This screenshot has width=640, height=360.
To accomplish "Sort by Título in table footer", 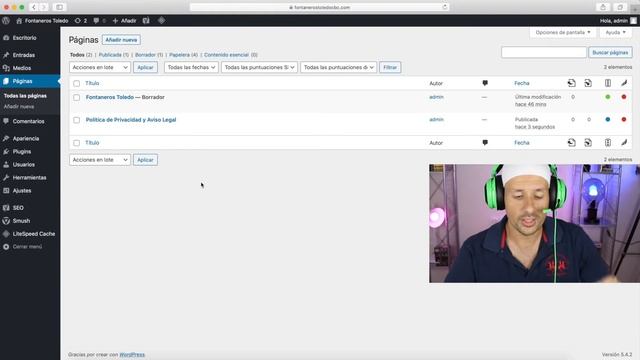I will click(92, 142).
